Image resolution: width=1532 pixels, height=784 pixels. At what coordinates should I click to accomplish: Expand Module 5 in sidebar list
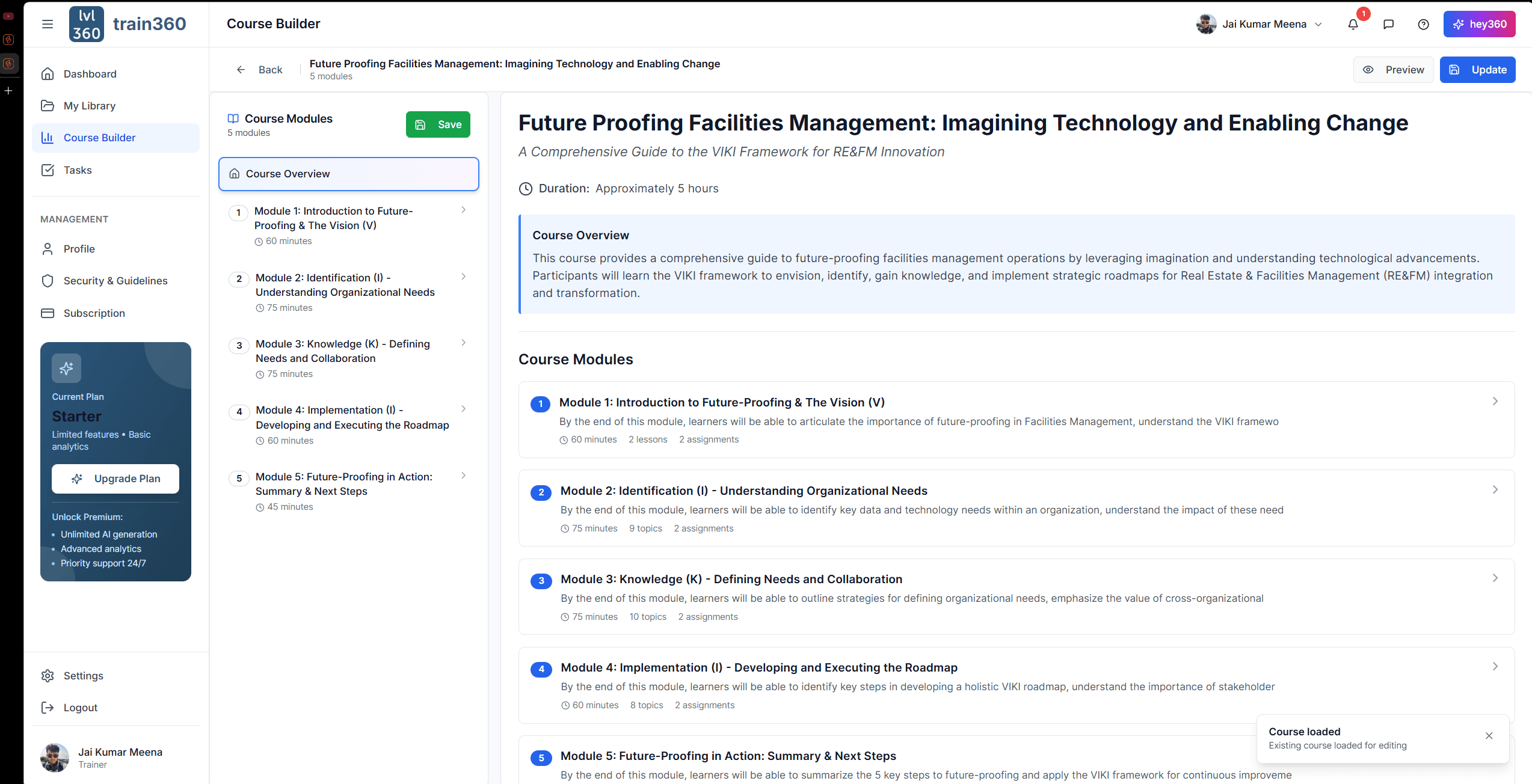(x=463, y=476)
